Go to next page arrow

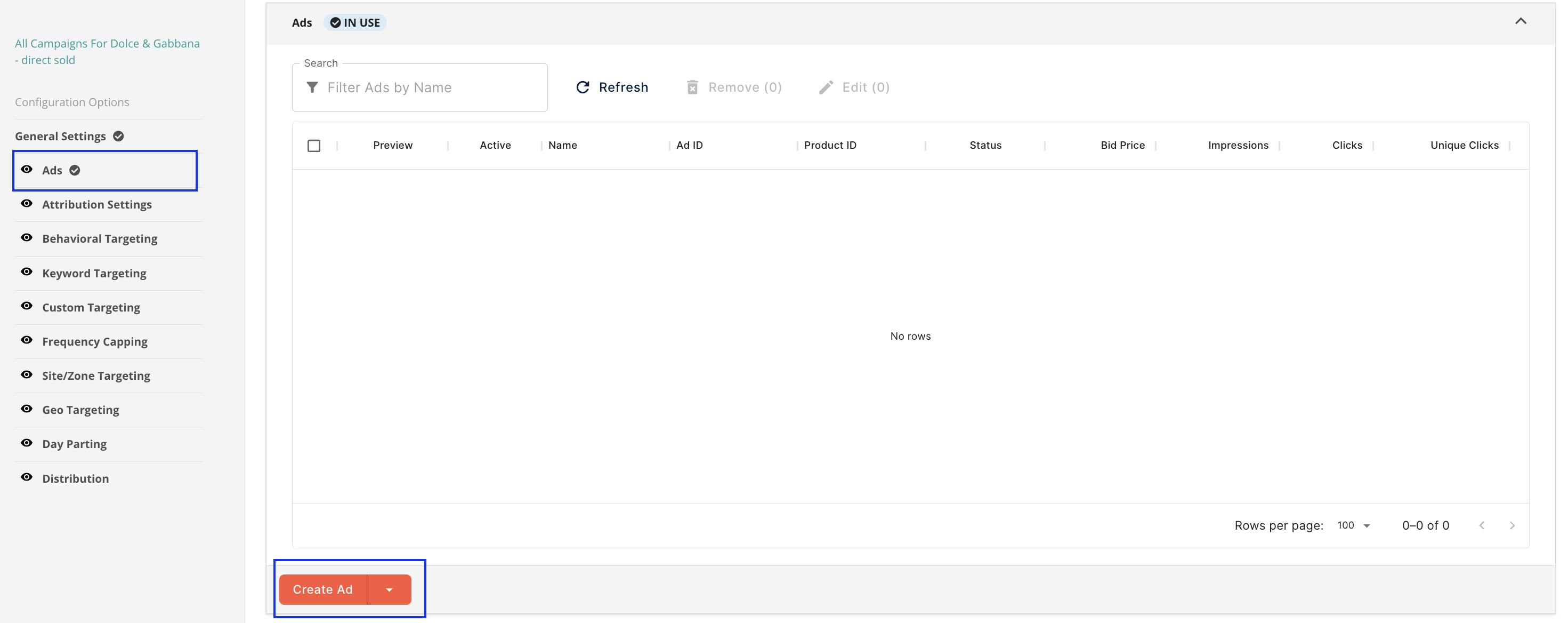point(1512,525)
